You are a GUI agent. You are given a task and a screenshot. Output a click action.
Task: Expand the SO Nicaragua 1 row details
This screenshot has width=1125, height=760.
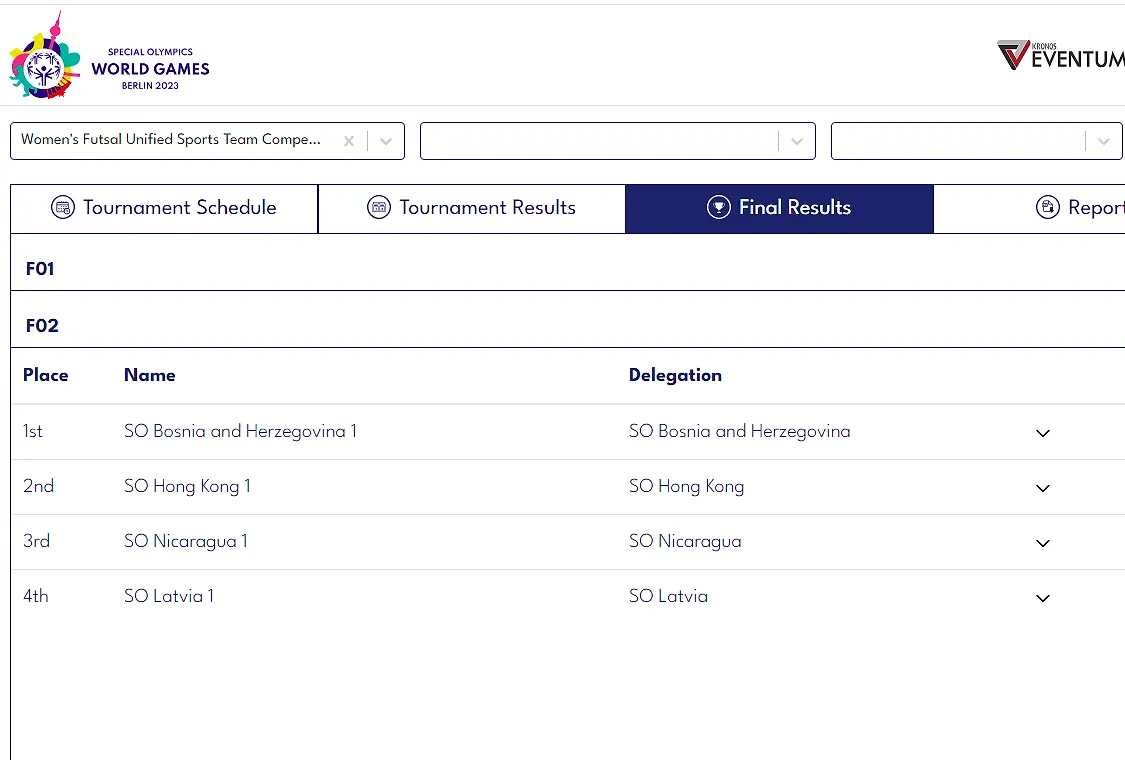(x=1043, y=543)
